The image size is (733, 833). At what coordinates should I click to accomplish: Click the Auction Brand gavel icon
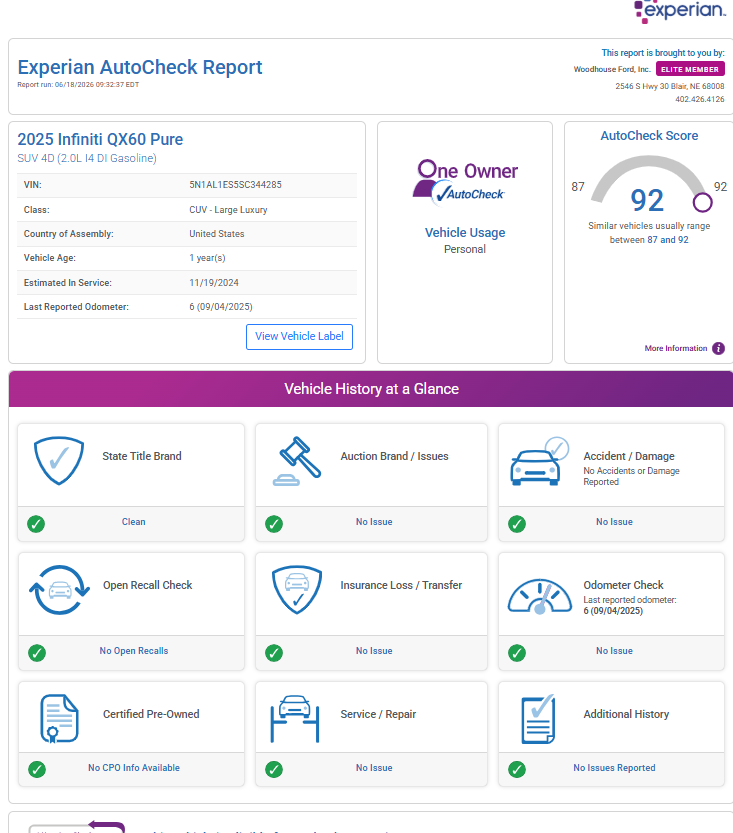[x=297, y=461]
